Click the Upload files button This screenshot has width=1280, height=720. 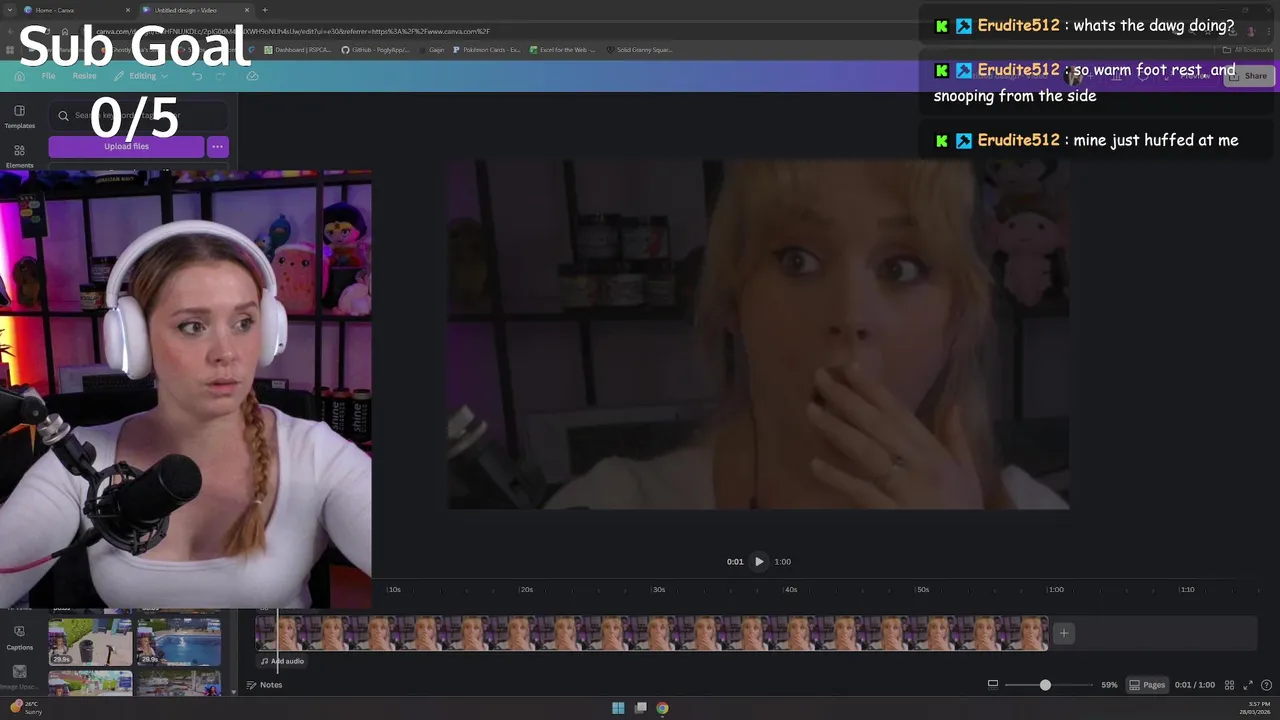click(x=126, y=146)
